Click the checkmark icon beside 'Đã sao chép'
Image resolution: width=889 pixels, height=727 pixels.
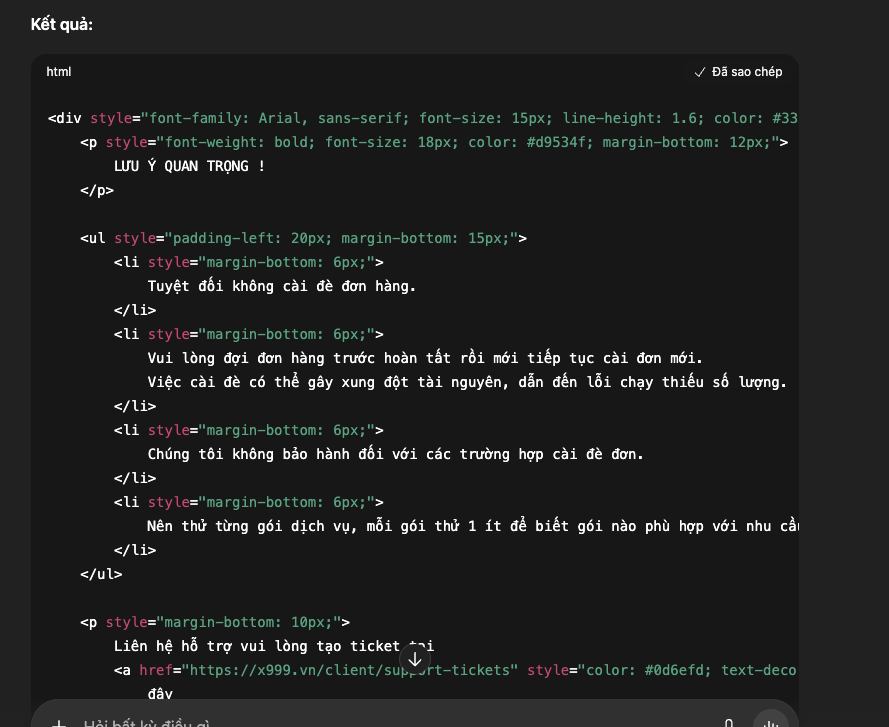point(700,72)
